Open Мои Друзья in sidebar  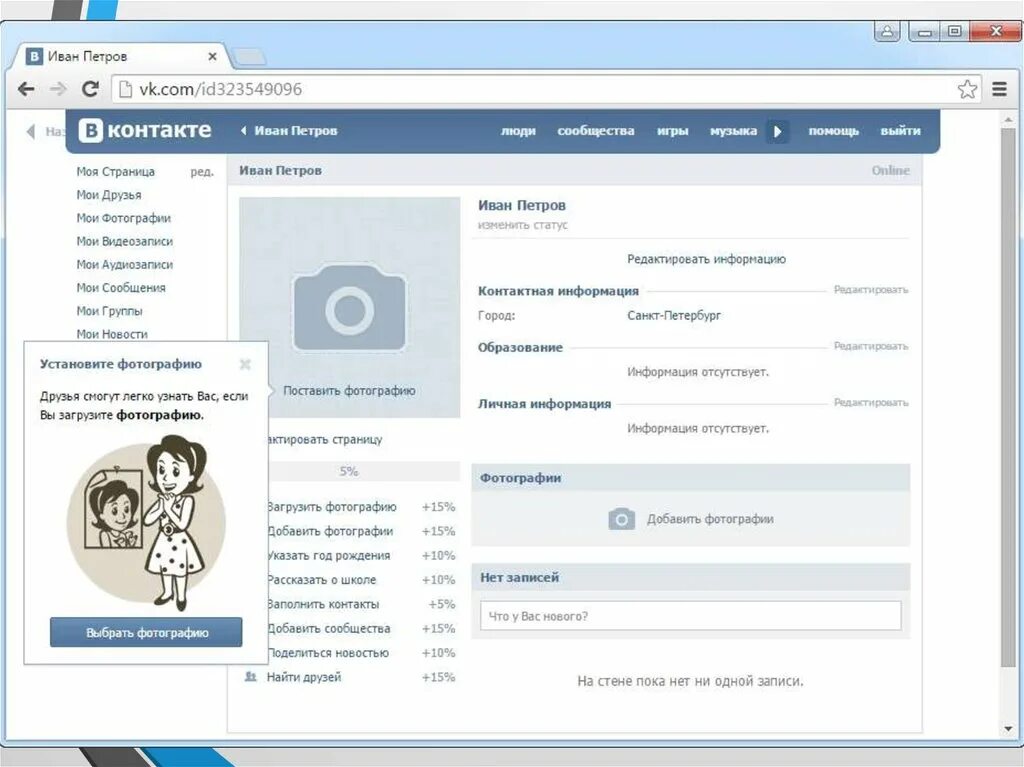(108, 195)
